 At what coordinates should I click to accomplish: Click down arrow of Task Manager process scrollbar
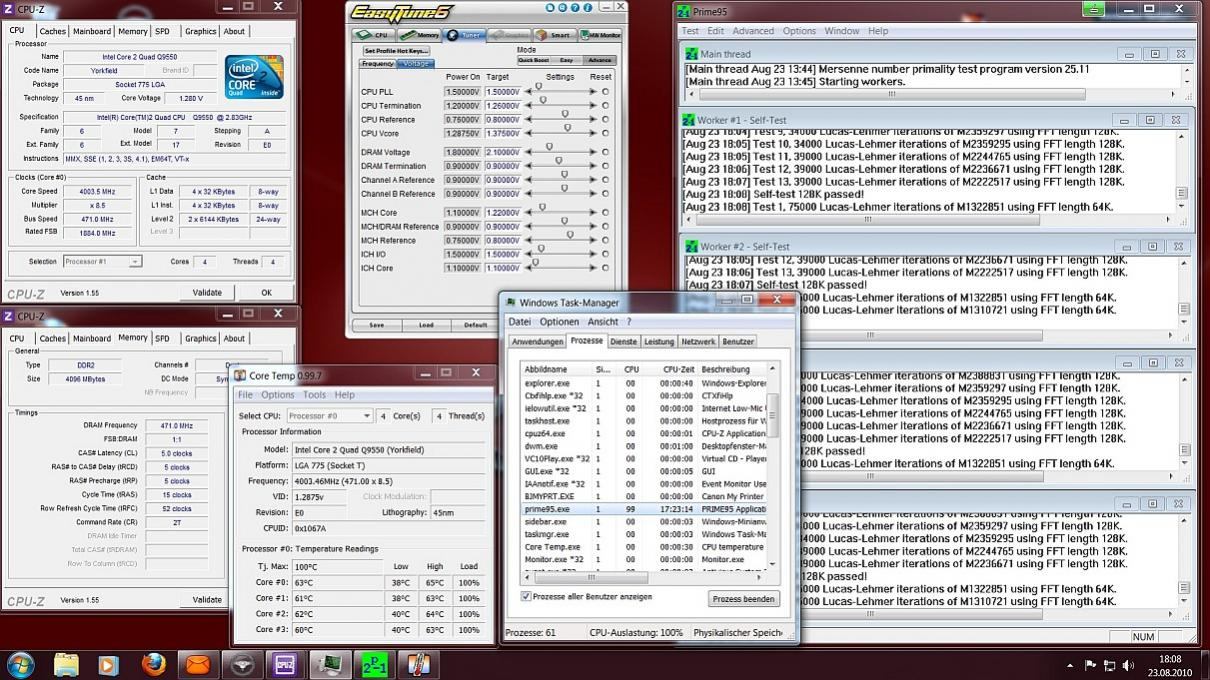[772, 565]
